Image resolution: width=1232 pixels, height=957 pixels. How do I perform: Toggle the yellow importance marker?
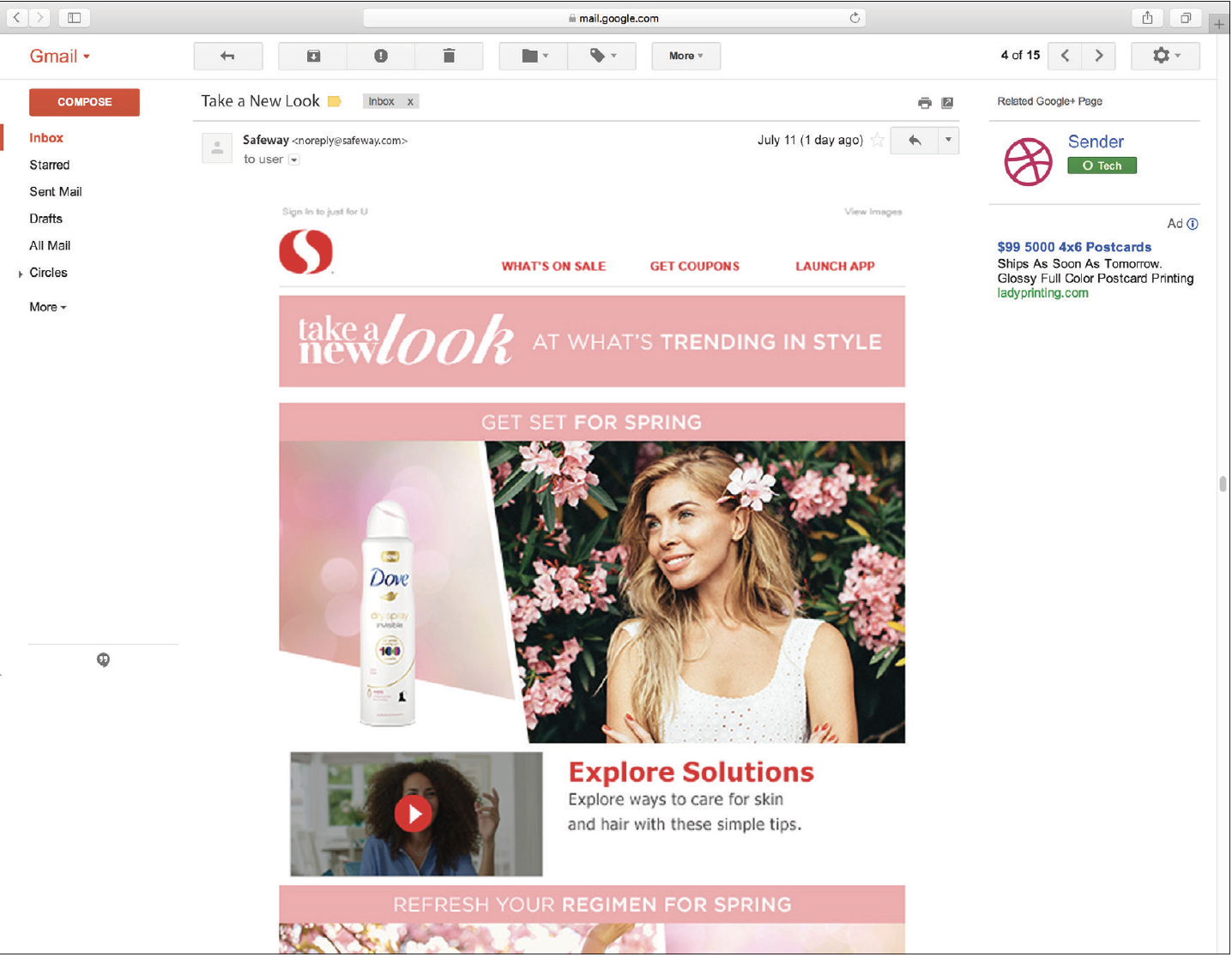tap(335, 101)
